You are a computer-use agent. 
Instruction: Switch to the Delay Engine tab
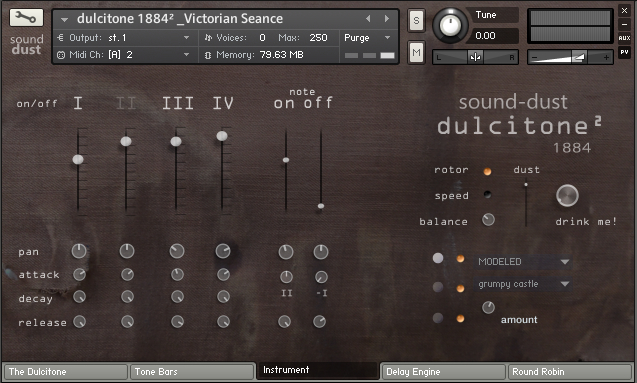444,372
